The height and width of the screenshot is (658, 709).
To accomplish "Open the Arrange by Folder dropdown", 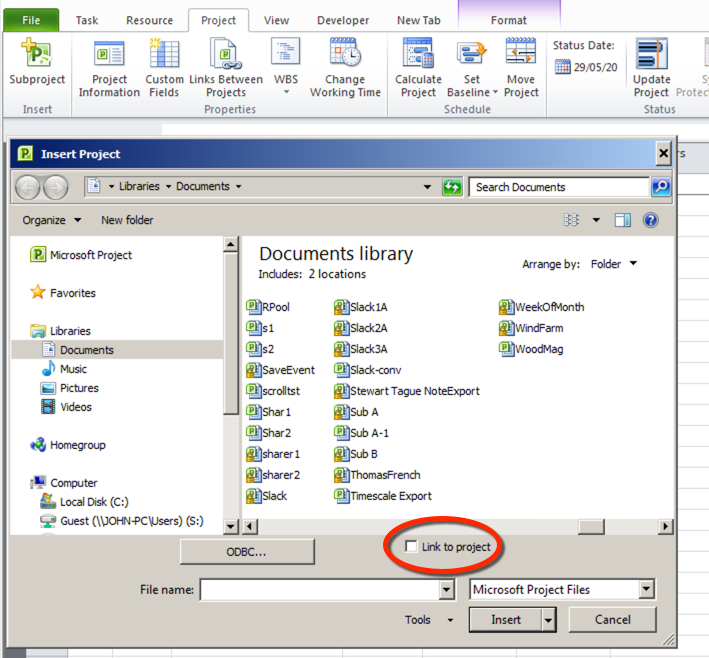I will (x=614, y=264).
